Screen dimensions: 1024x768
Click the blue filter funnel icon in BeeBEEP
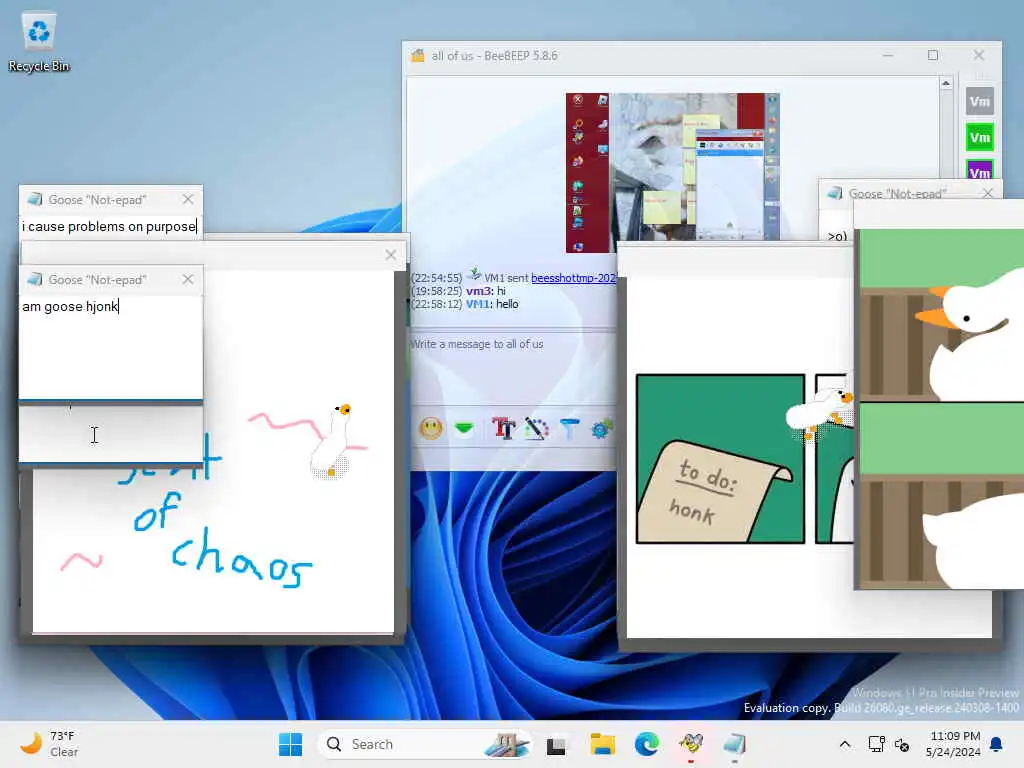(569, 428)
